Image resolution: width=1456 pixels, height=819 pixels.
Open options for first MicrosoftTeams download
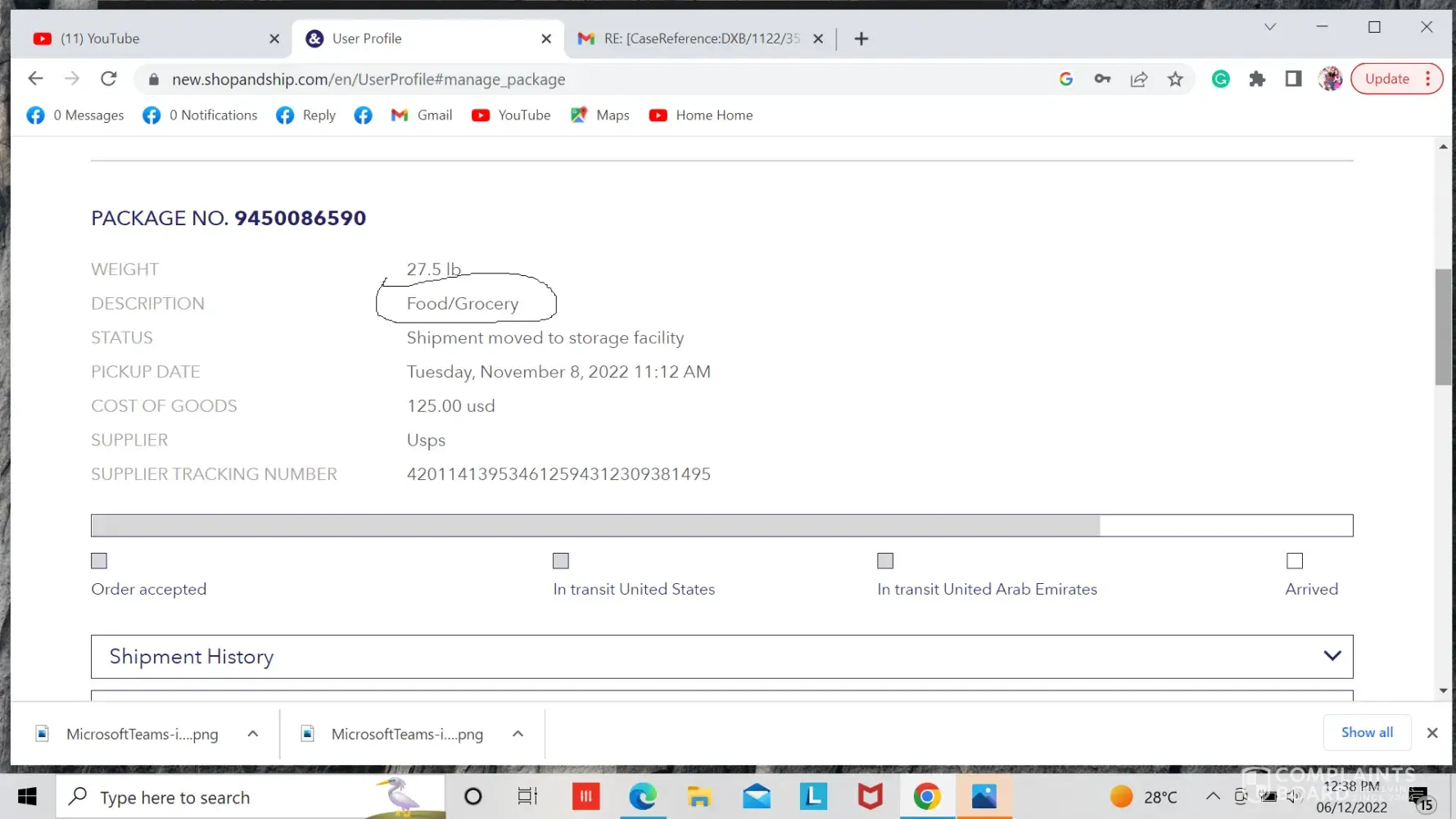coord(253,734)
